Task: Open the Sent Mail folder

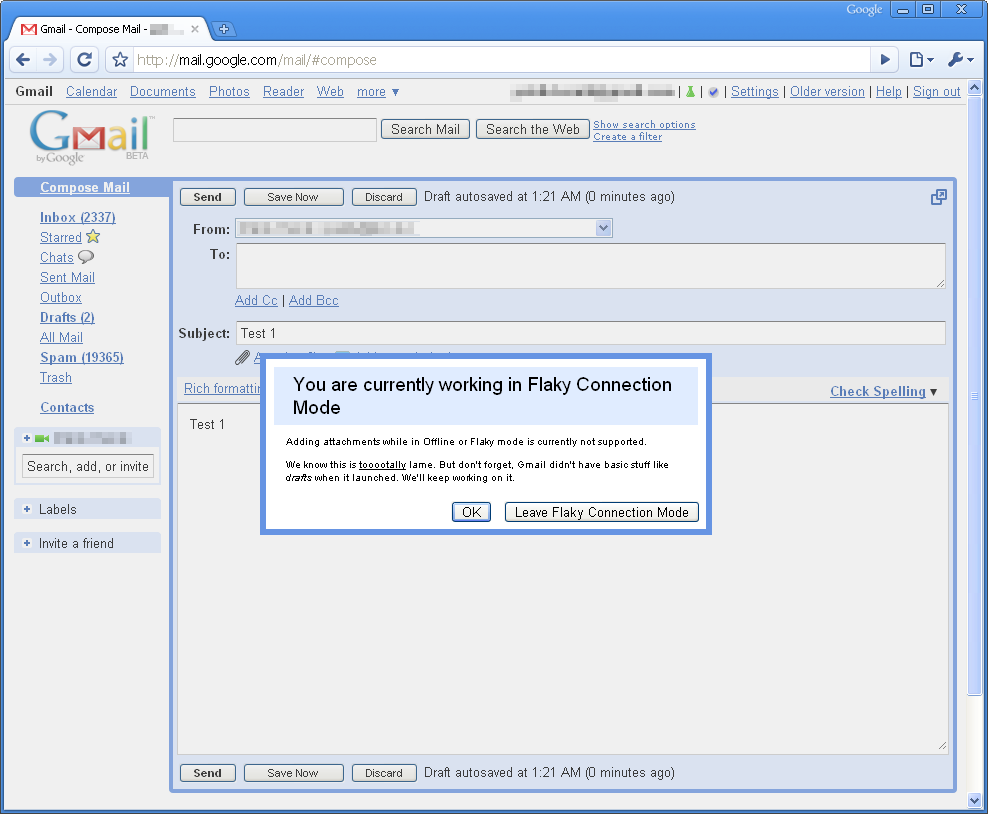Action: coord(67,278)
